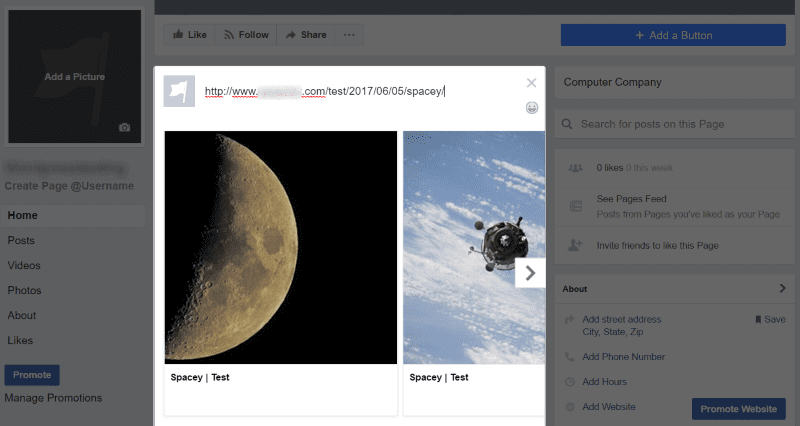The width and height of the screenshot is (800, 426).
Task: Click the Search for posts on this Page field
Action: pyautogui.click(x=674, y=124)
